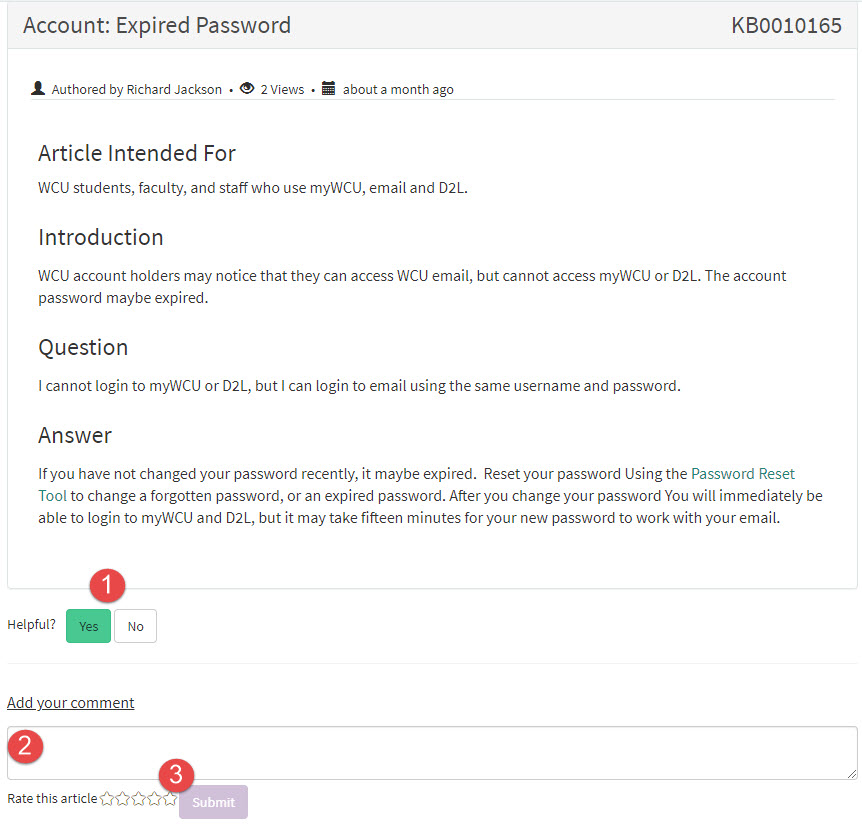Click the author person icon

[x=38, y=89]
